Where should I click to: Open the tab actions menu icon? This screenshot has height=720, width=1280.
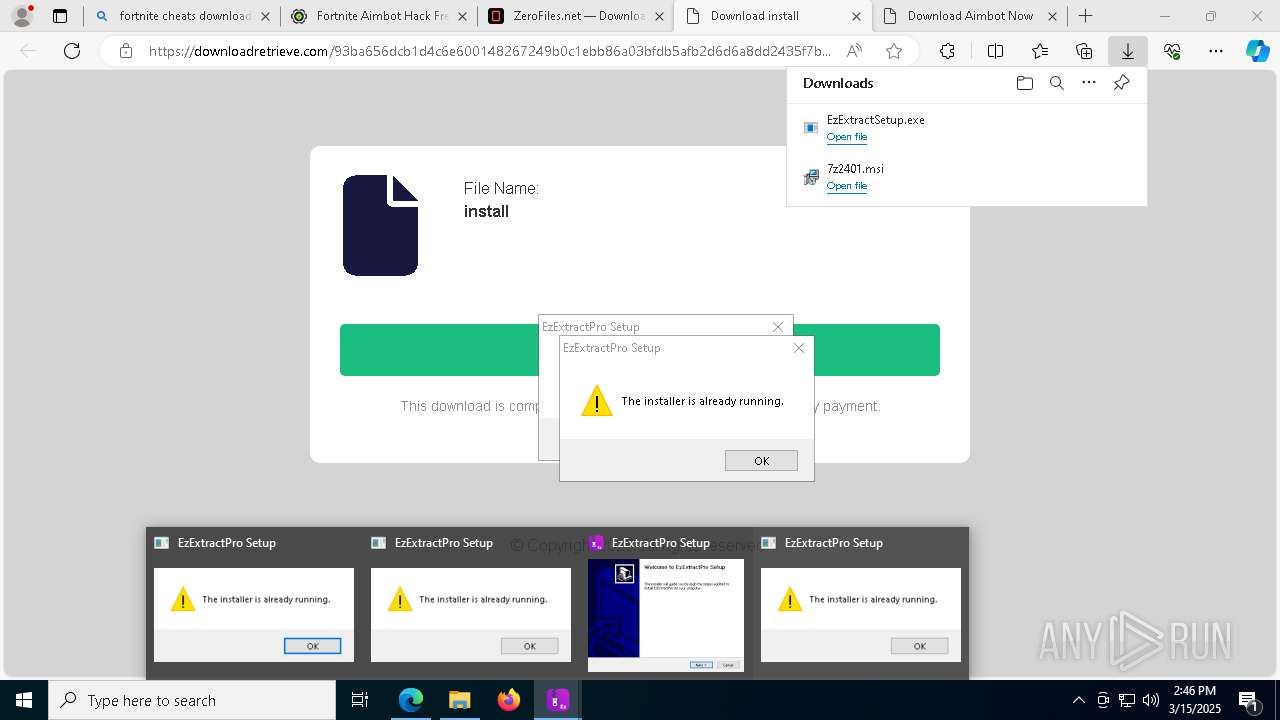tap(60, 16)
